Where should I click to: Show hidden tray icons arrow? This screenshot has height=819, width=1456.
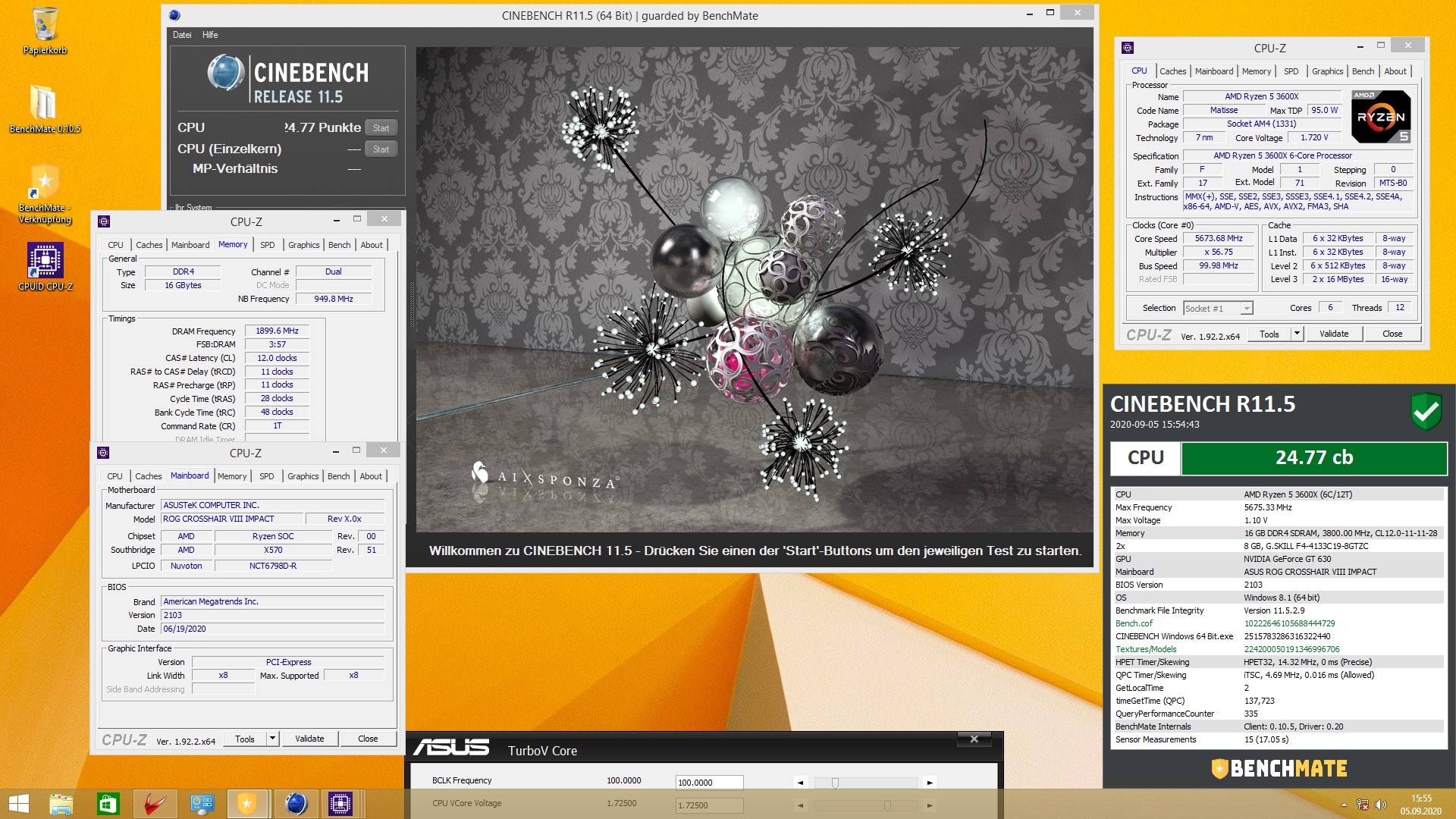click(x=1344, y=805)
